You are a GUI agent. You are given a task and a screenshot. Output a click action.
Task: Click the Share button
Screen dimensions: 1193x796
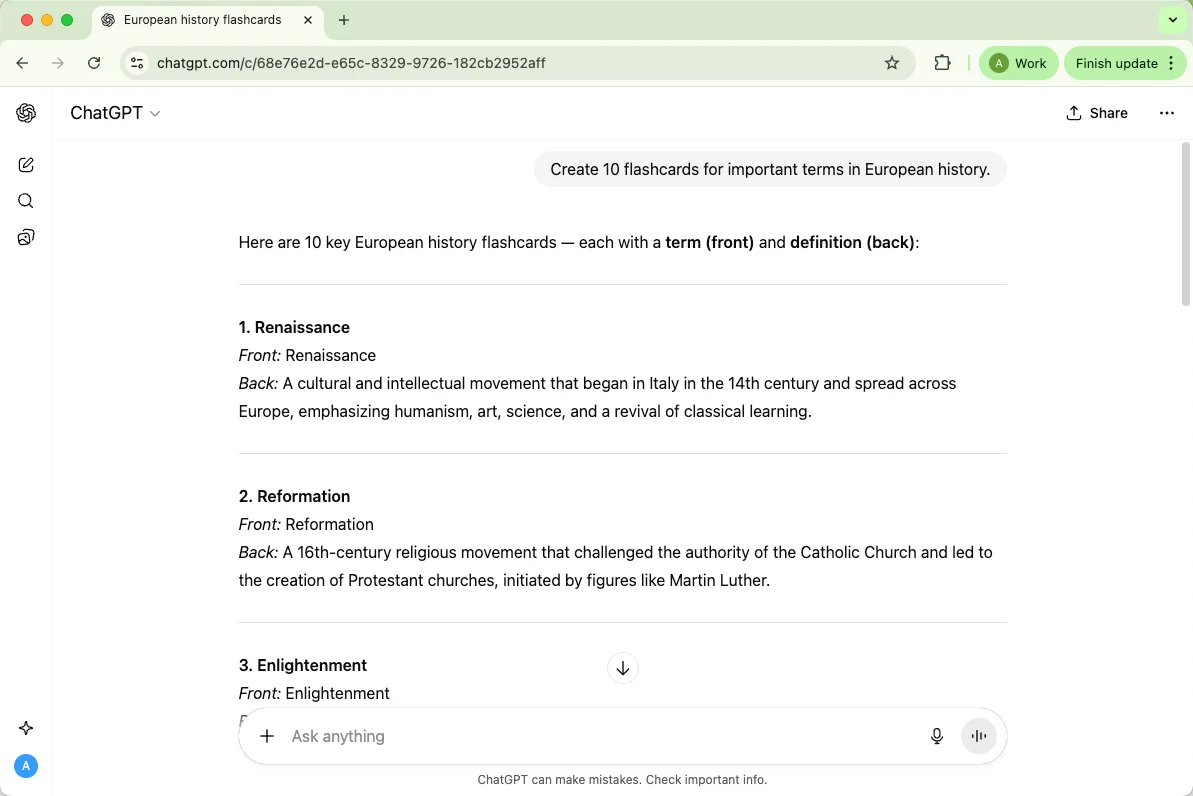(1097, 113)
